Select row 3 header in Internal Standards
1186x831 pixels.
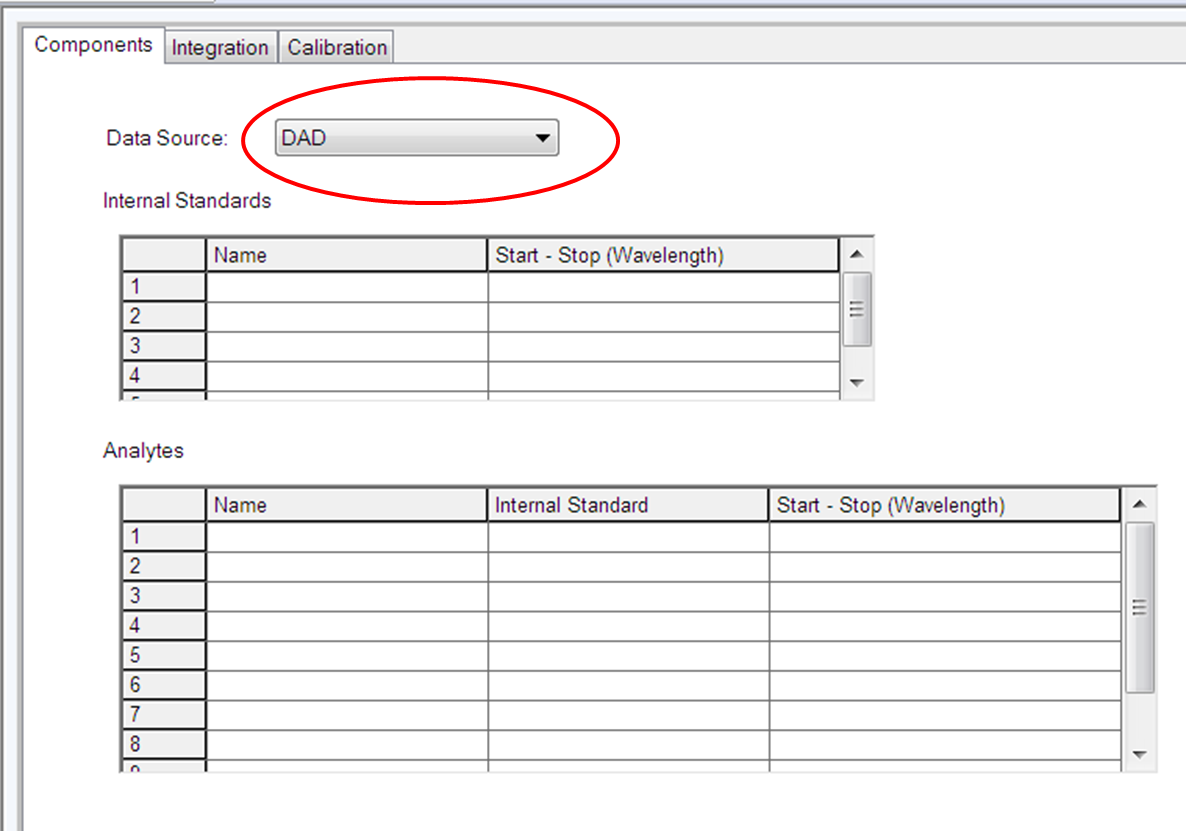click(163, 346)
